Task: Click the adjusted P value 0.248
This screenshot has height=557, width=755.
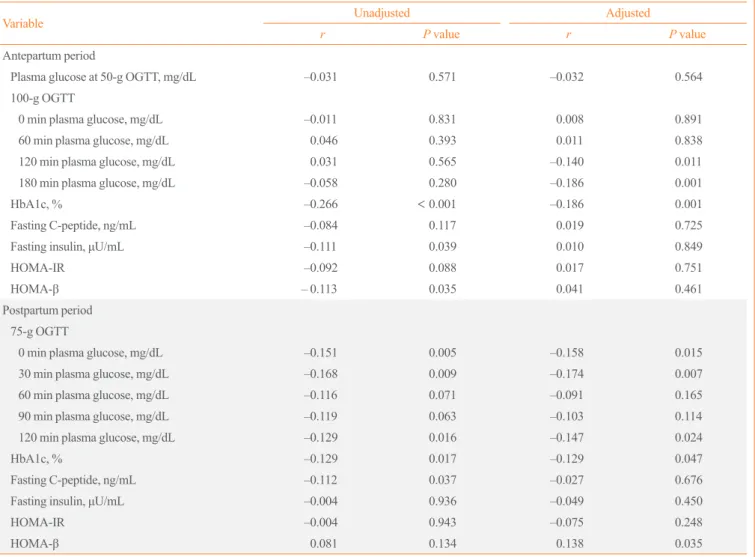Action: (689, 522)
